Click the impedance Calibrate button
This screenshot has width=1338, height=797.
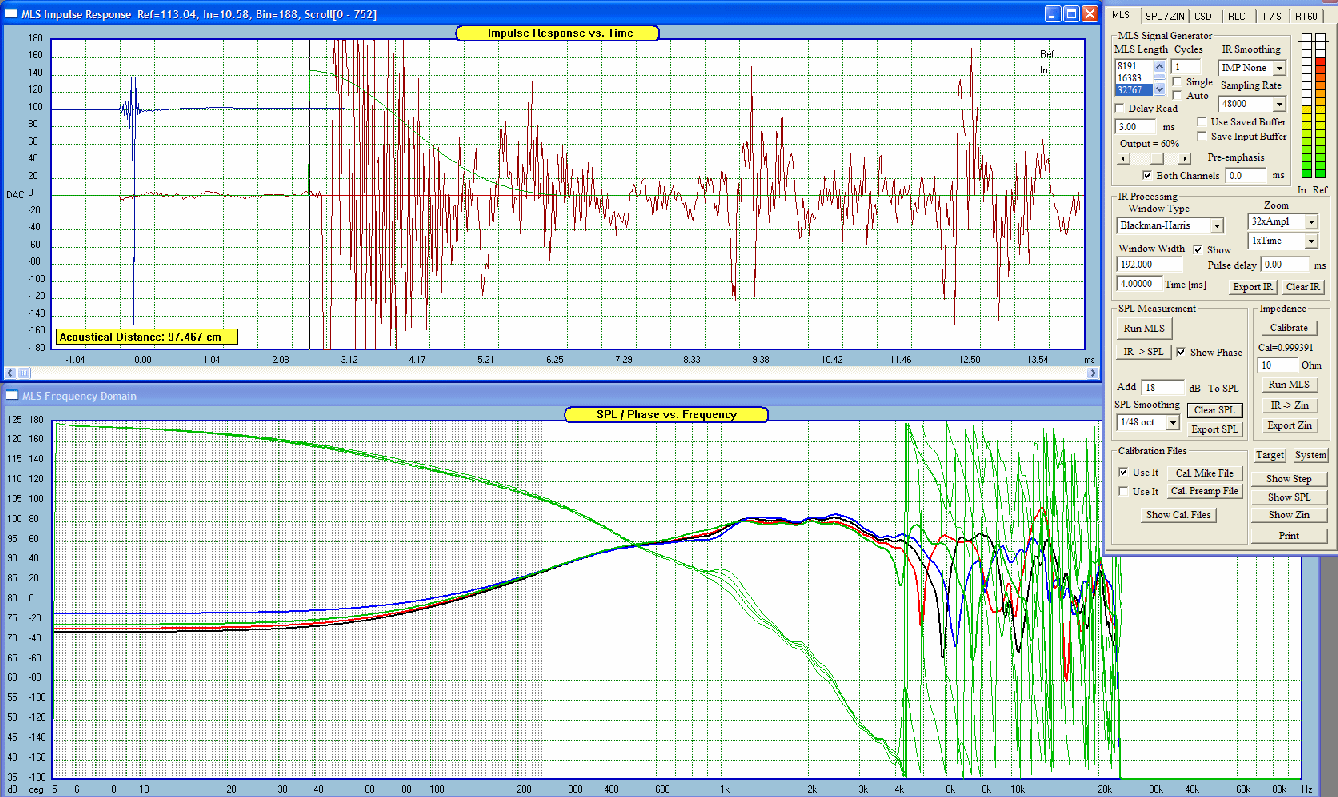tap(1288, 328)
